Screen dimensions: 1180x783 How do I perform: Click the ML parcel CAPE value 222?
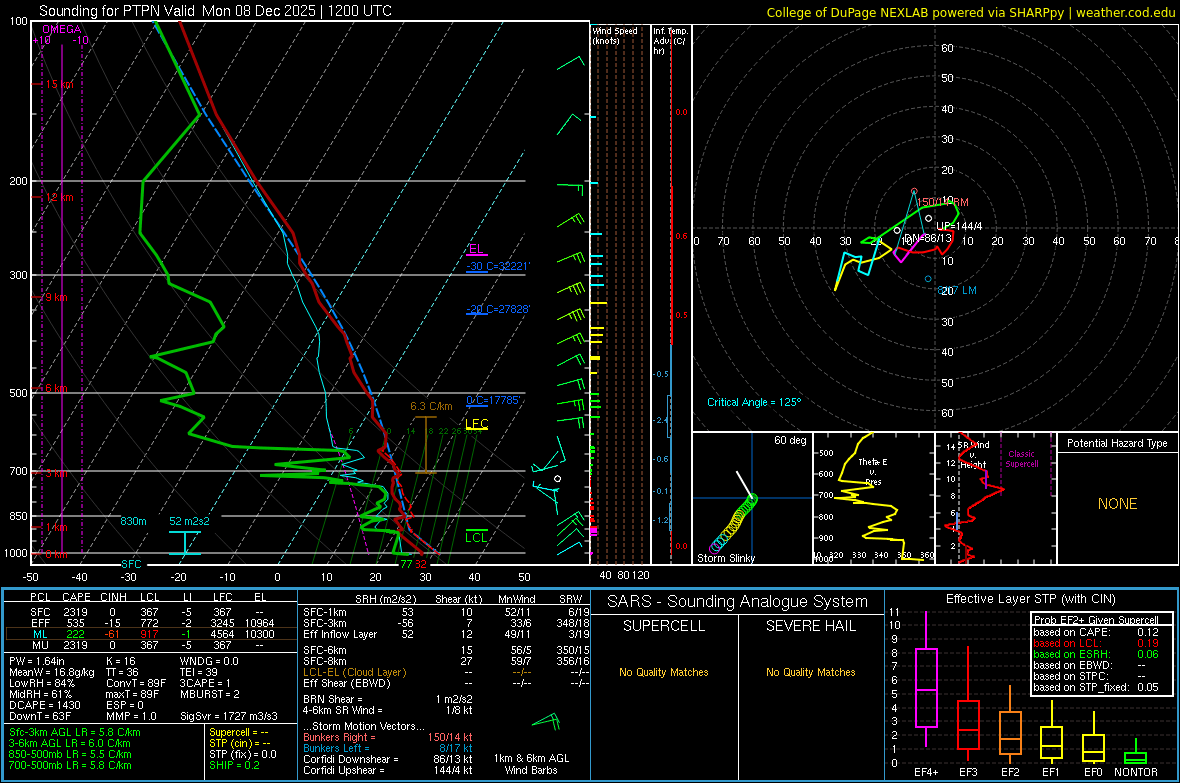pos(75,634)
